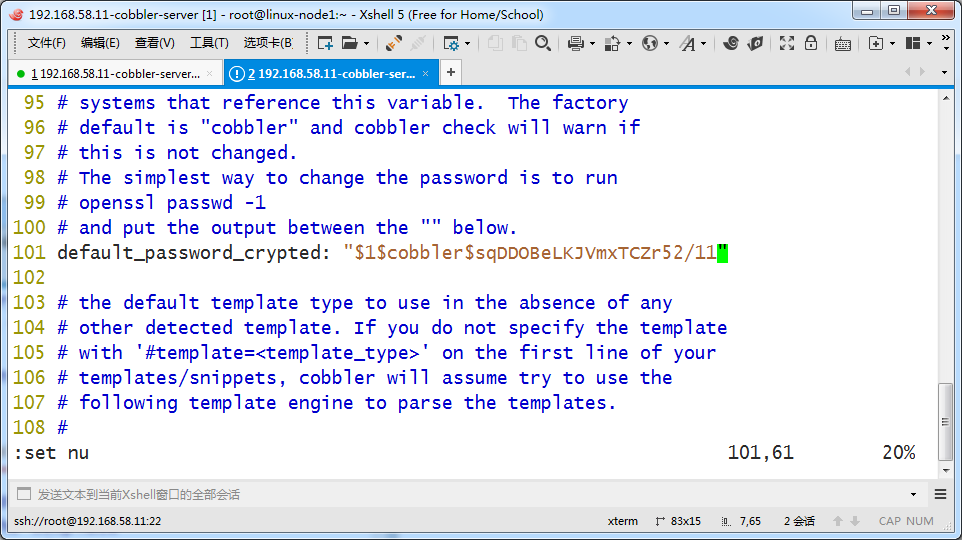The image size is (962, 540).
Task: Click the Open Session folder icon
Action: [350, 43]
